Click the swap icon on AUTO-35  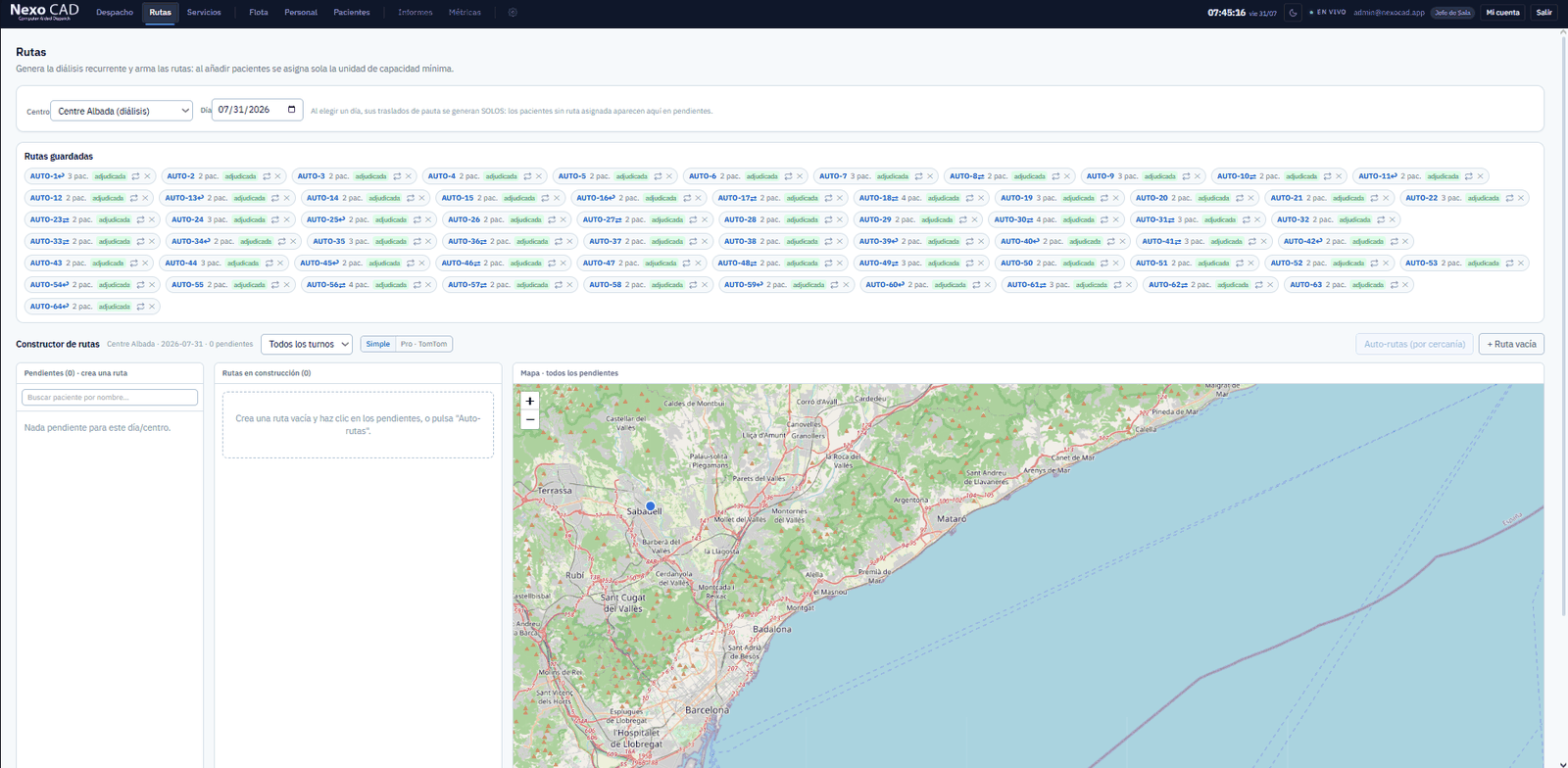click(416, 241)
